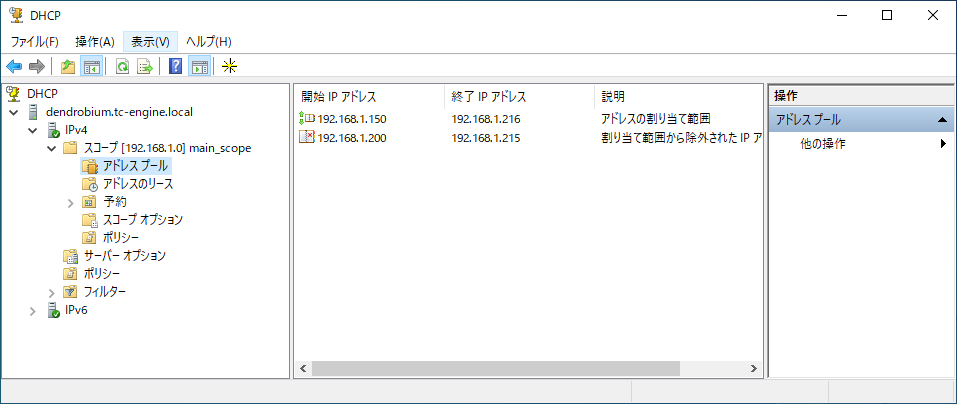
Task: Collapse the IPv4 tree node
Action: 32,131
